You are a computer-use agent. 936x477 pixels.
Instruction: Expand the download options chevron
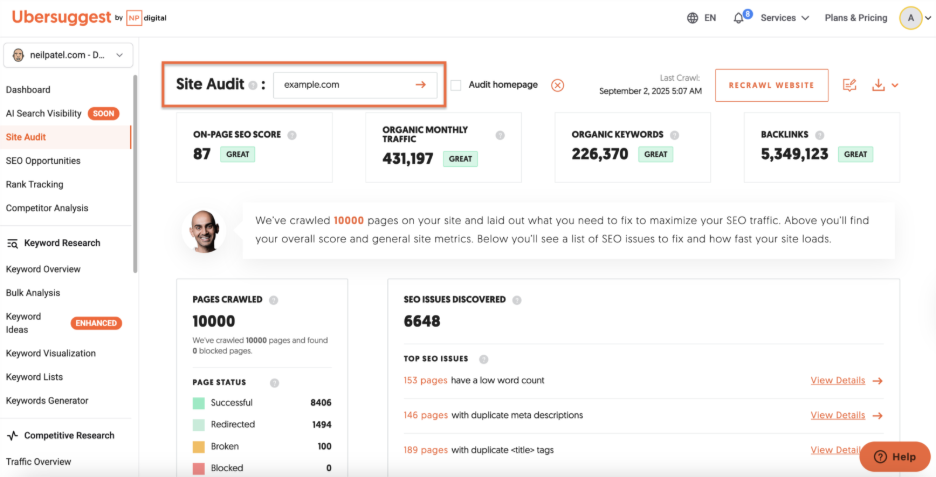click(x=895, y=85)
